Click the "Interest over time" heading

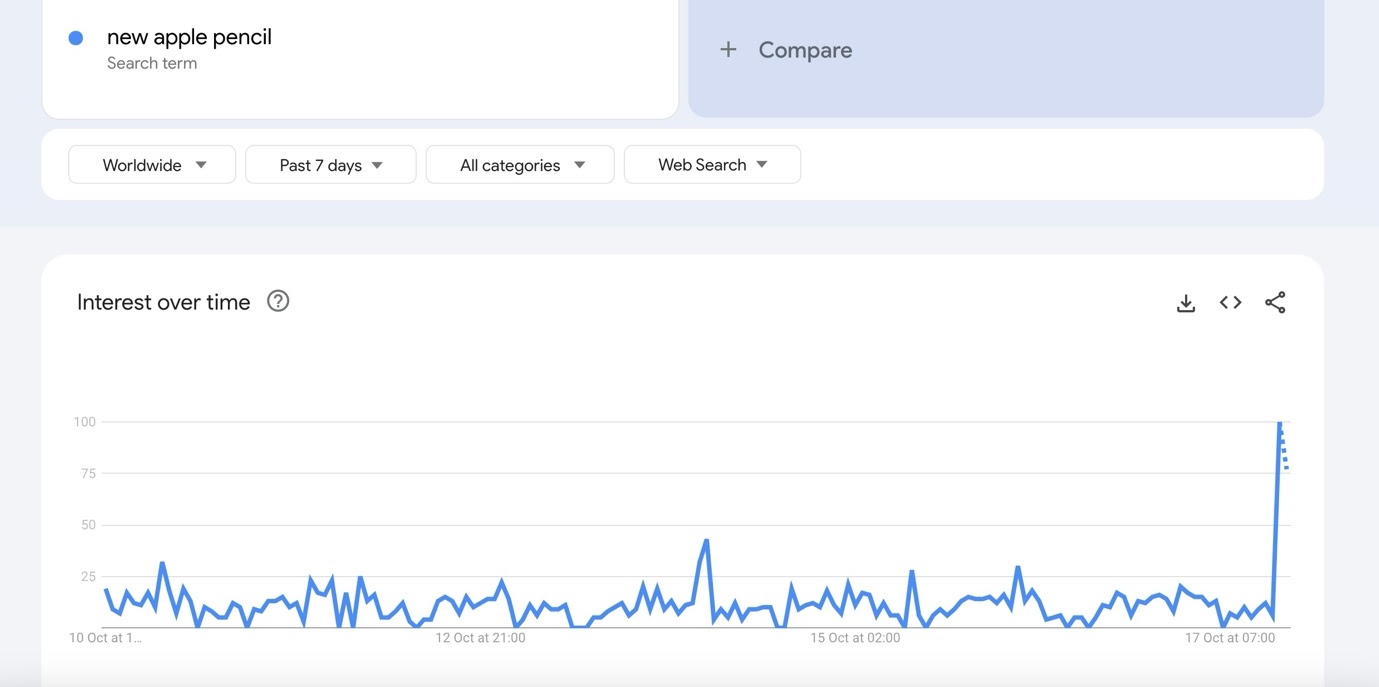pos(164,302)
